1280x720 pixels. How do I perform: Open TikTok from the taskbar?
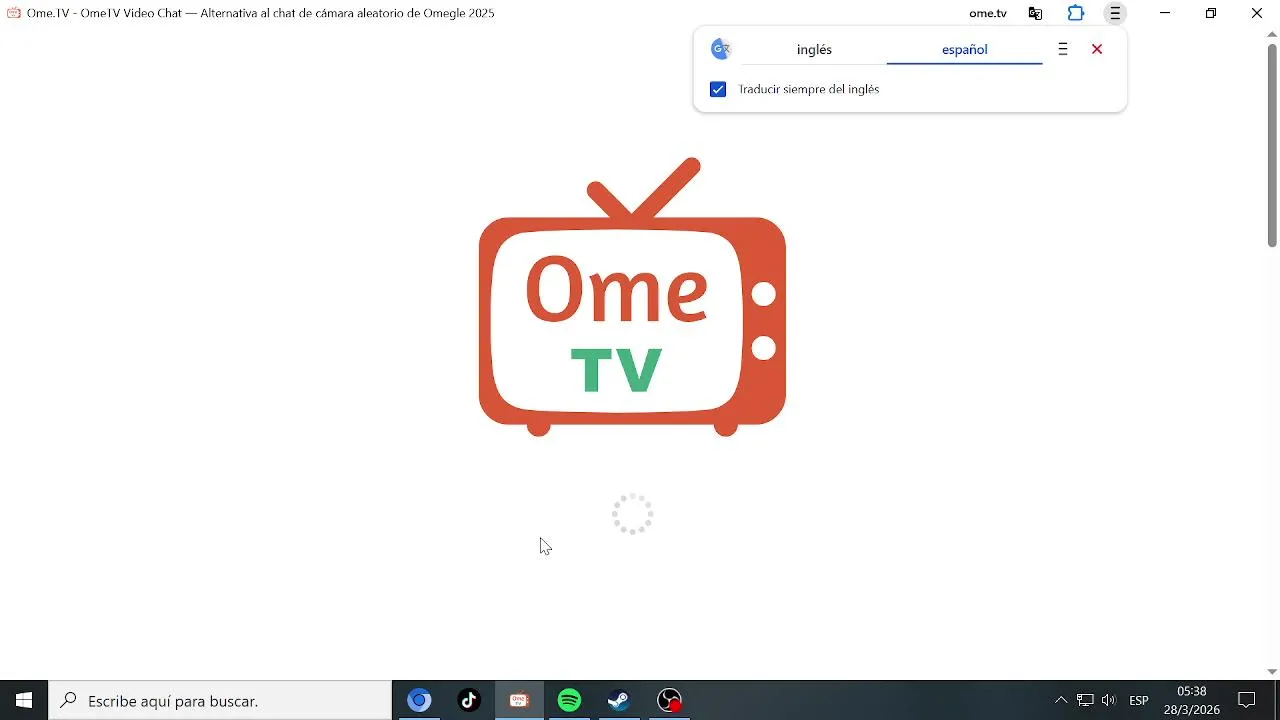pos(470,701)
